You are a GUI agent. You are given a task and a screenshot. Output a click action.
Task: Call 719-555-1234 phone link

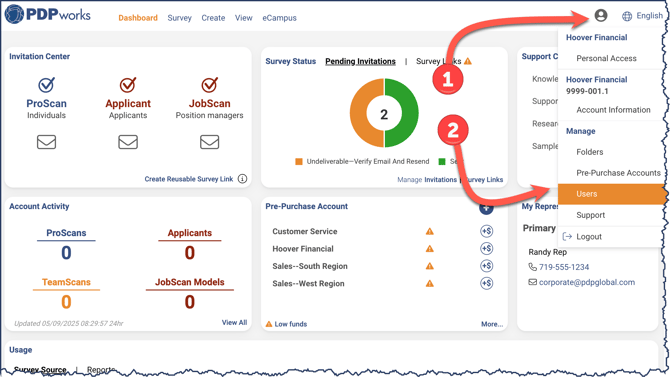click(564, 267)
